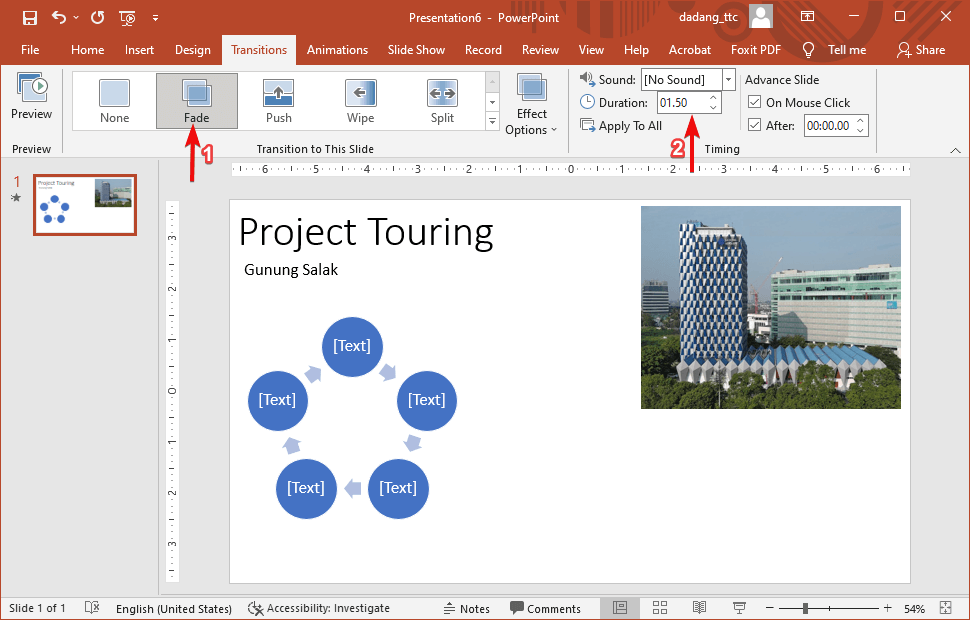The image size is (970, 620).
Task: Apply the Push transition
Action: click(278, 100)
